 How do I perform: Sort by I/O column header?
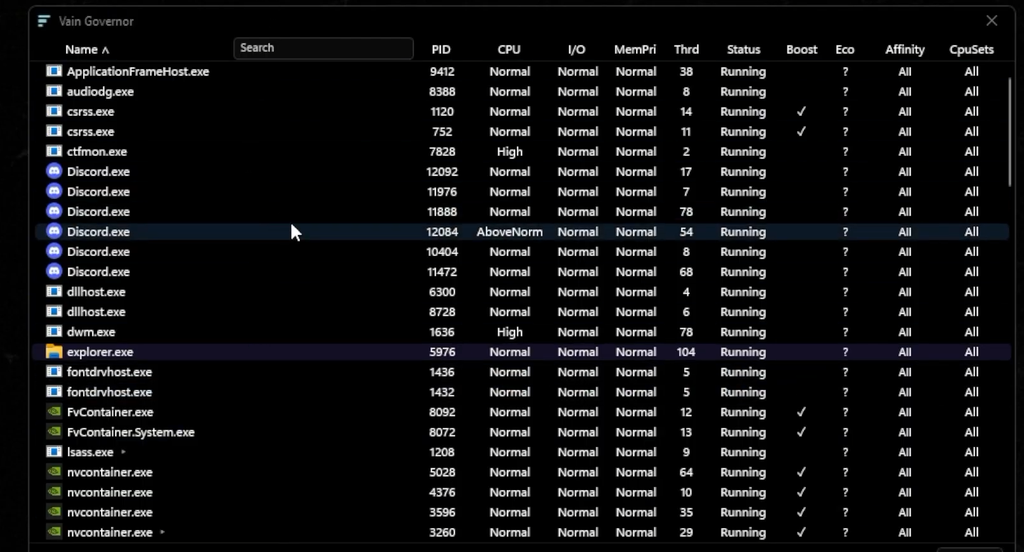pos(576,50)
